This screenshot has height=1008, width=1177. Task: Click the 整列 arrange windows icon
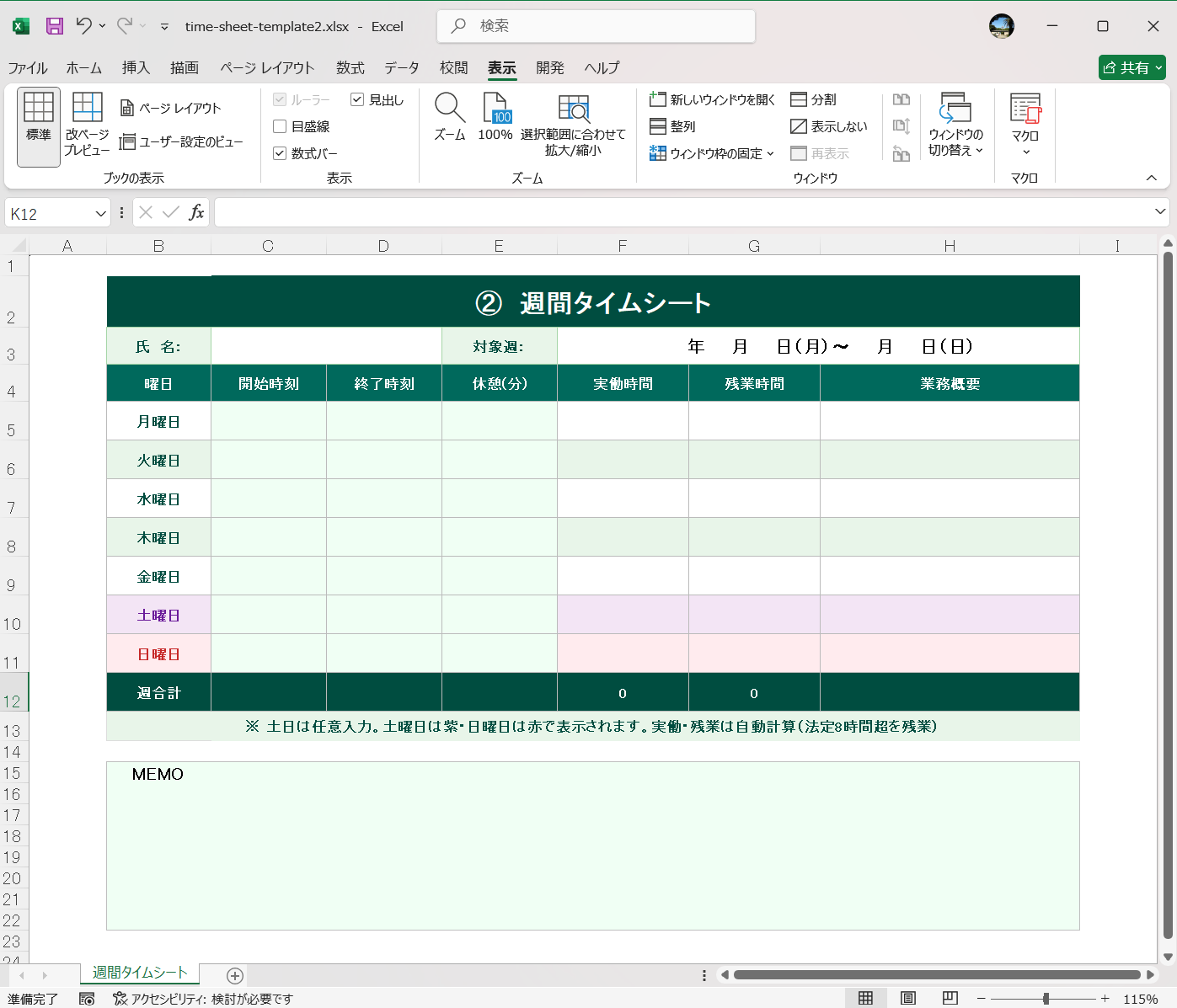(672, 126)
